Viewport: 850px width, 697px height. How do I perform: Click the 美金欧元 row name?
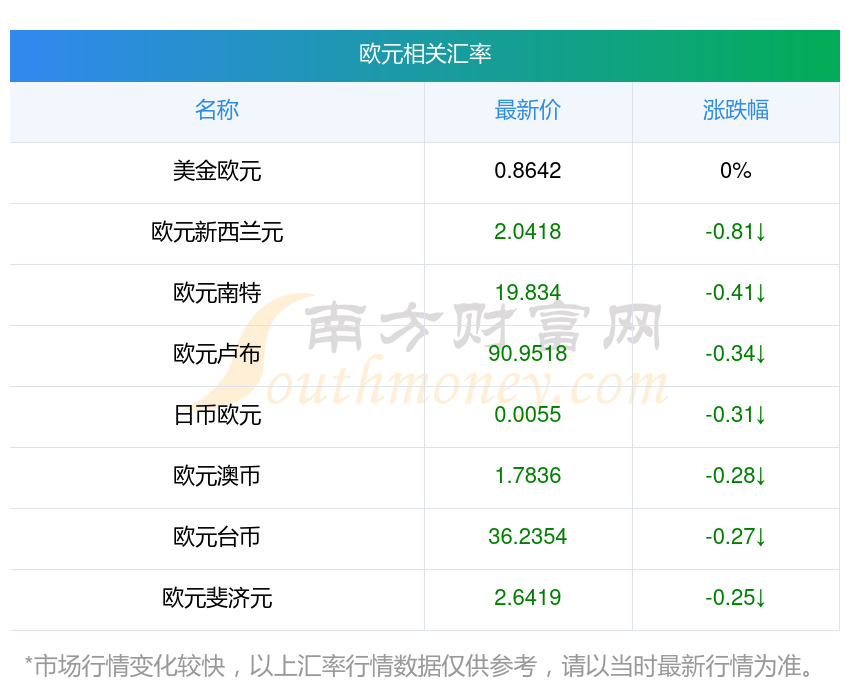point(217,171)
